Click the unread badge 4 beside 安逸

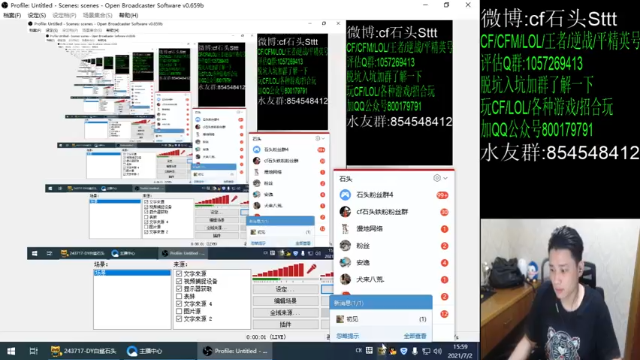click(444, 262)
